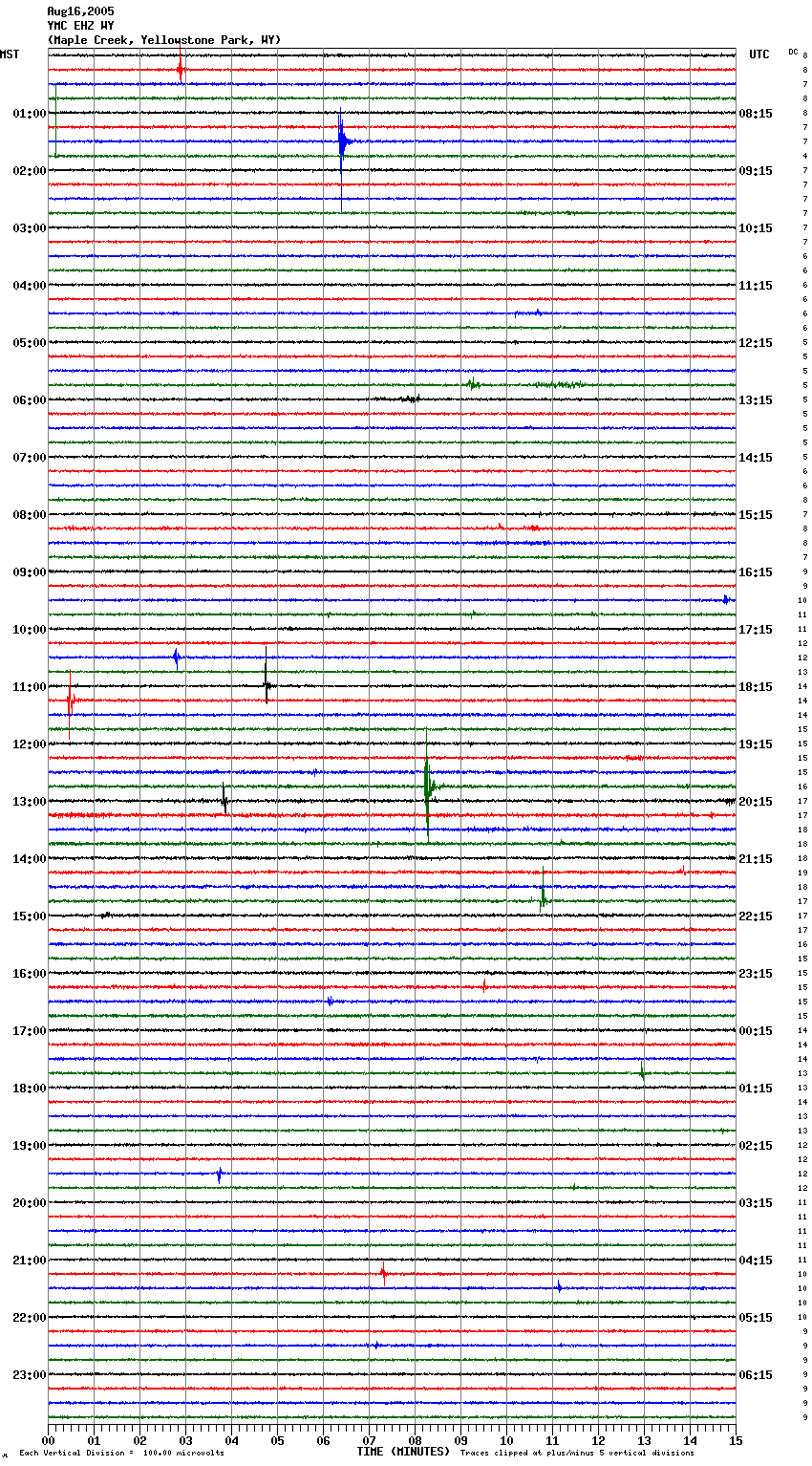Click the 10 minute axis tick label
Screen dimensions: 812x1466
point(506,1440)
